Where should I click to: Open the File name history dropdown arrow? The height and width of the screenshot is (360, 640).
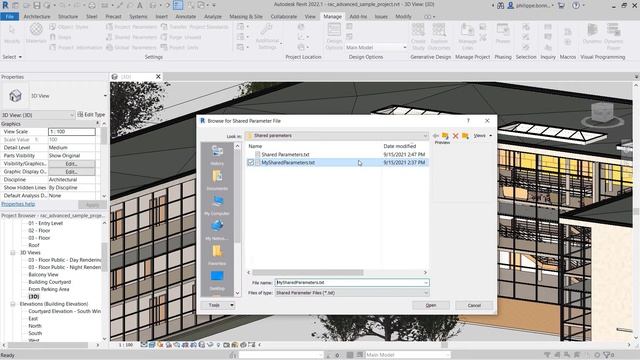(x=426, y=282)
